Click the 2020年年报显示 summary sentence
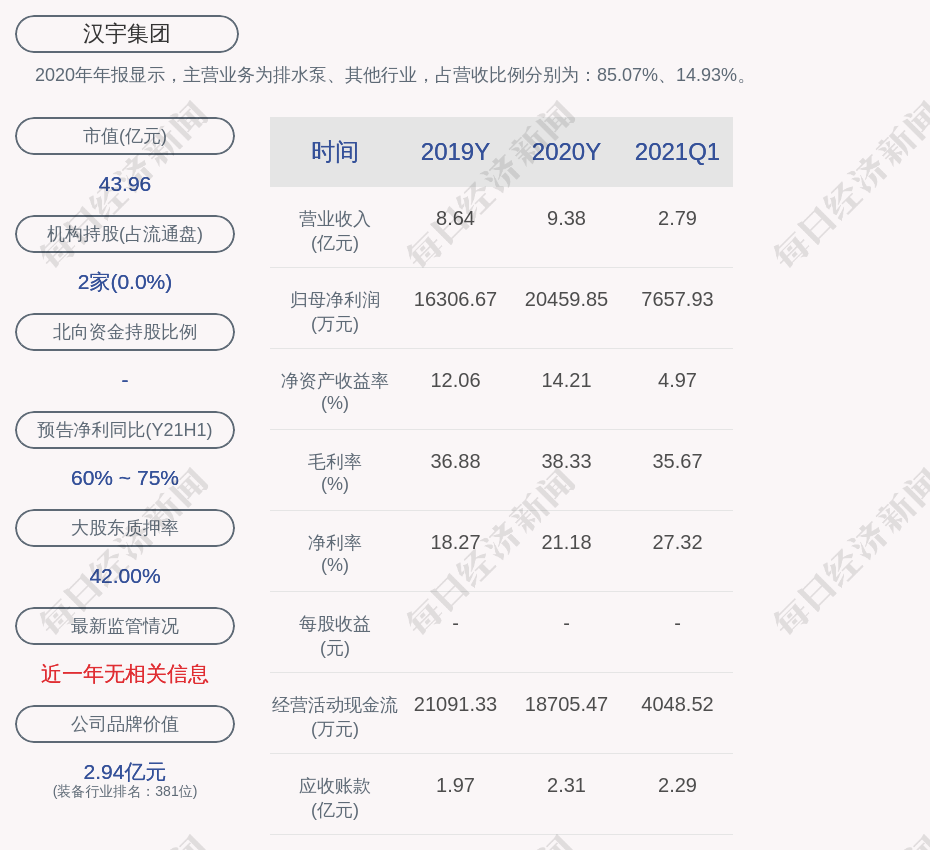The image size is (930, 850). (x=393, y=75)
